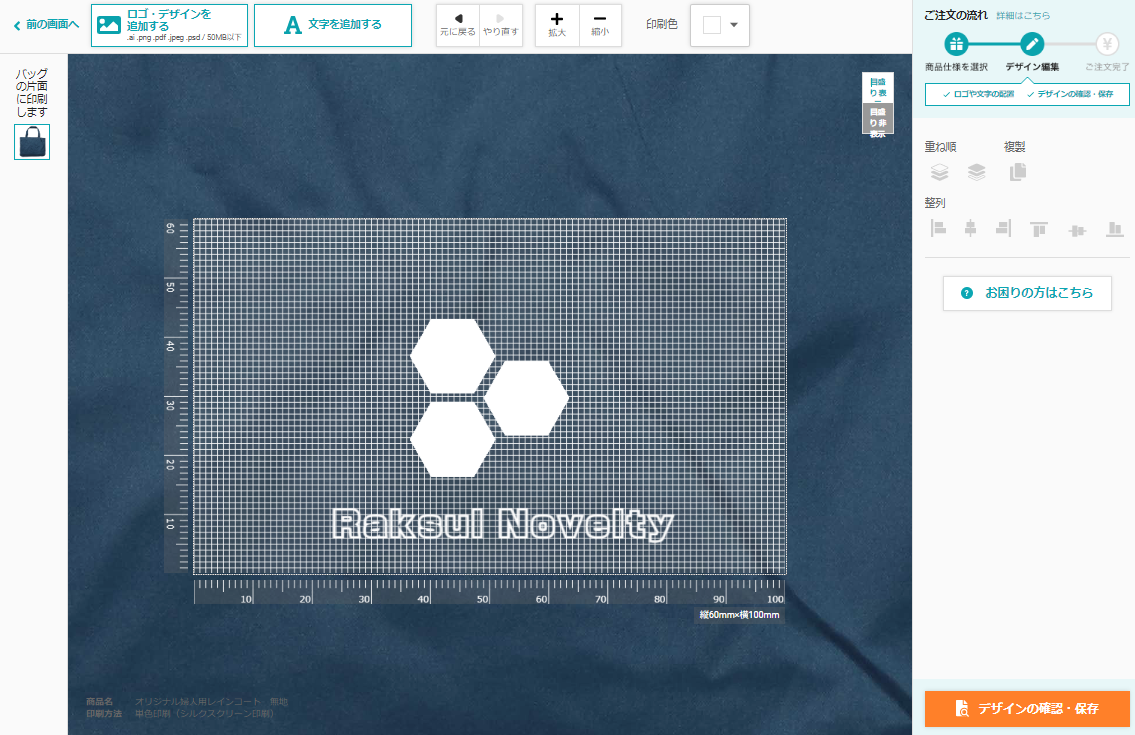Click the お困りの方はこちら help button
The width and height of the screenshot is (1135, 735).
pos(1027,293)
